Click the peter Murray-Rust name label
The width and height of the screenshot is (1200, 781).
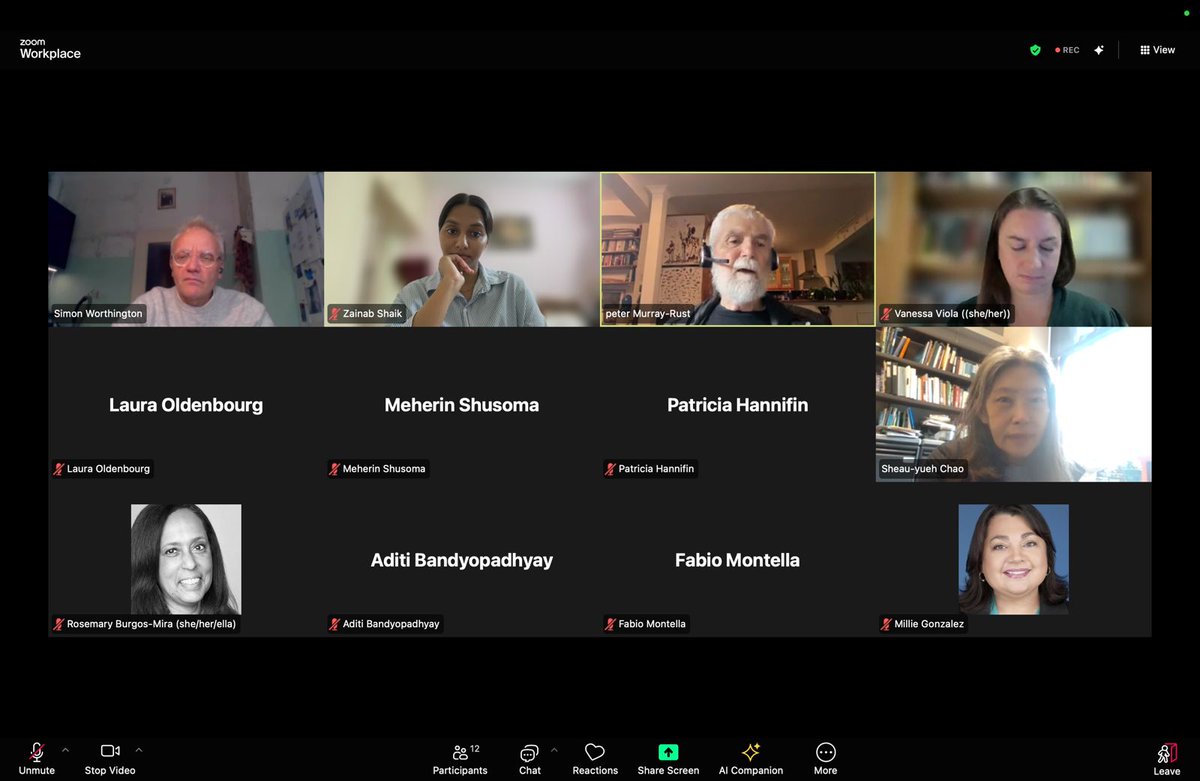(648, 313)
